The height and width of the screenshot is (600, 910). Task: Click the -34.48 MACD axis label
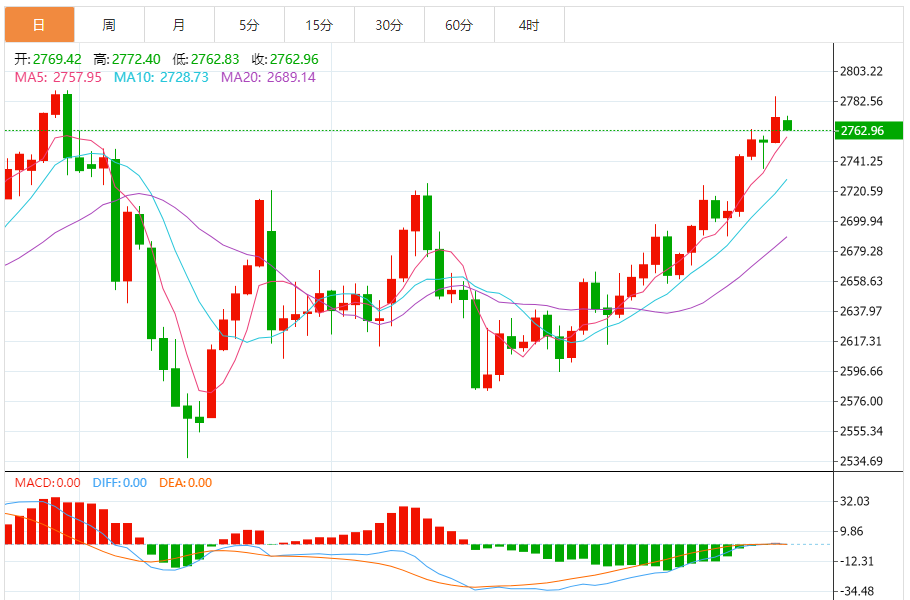[x=857, y=591]
